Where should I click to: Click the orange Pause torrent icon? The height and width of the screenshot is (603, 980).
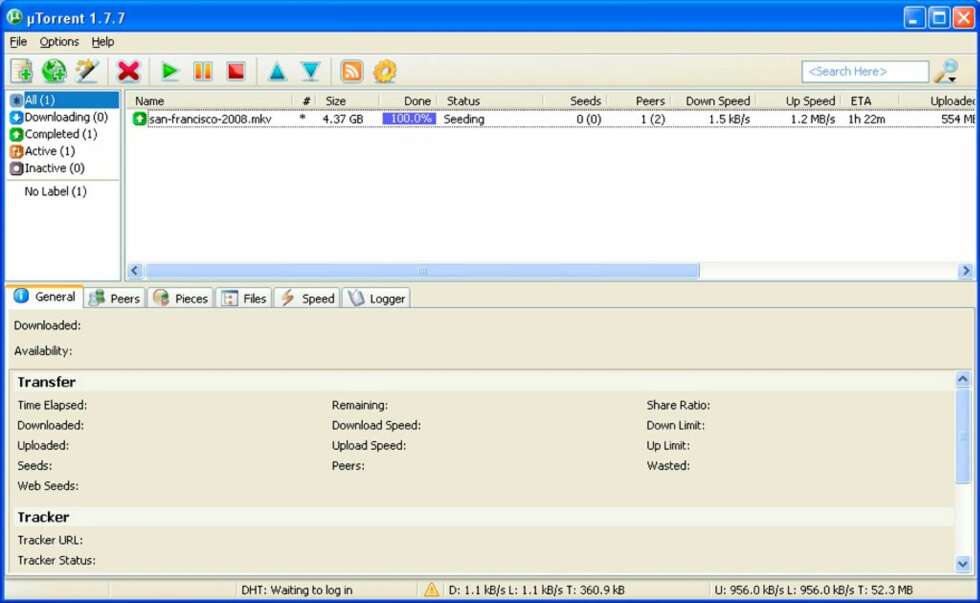pyautogui.click(x=202, y=71)
